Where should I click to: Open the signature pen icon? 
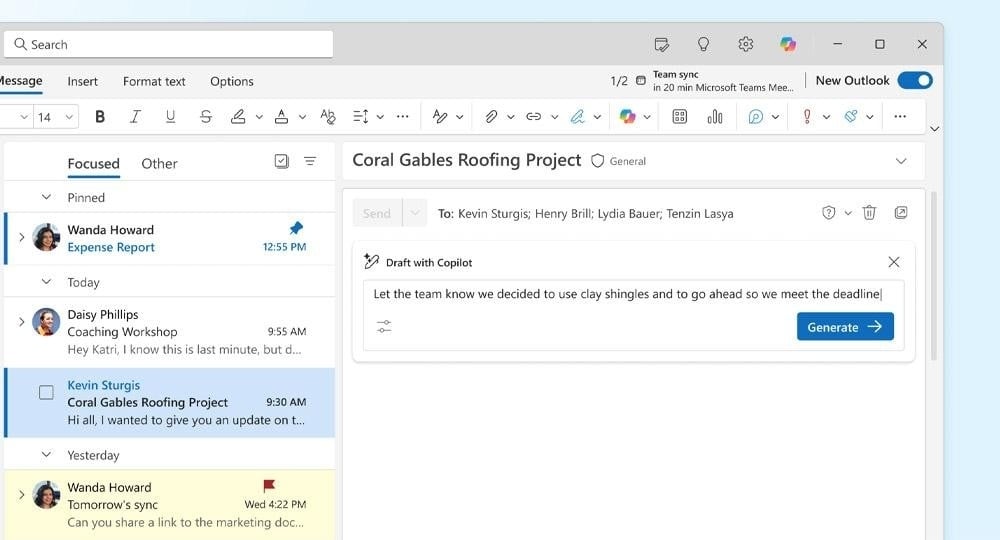point(577,117)
